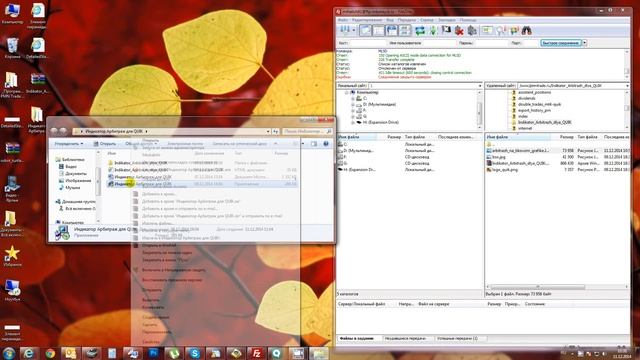Open FileZilla Site Manager icon
This screenshot has width=640, height=360.
(345, 31)
